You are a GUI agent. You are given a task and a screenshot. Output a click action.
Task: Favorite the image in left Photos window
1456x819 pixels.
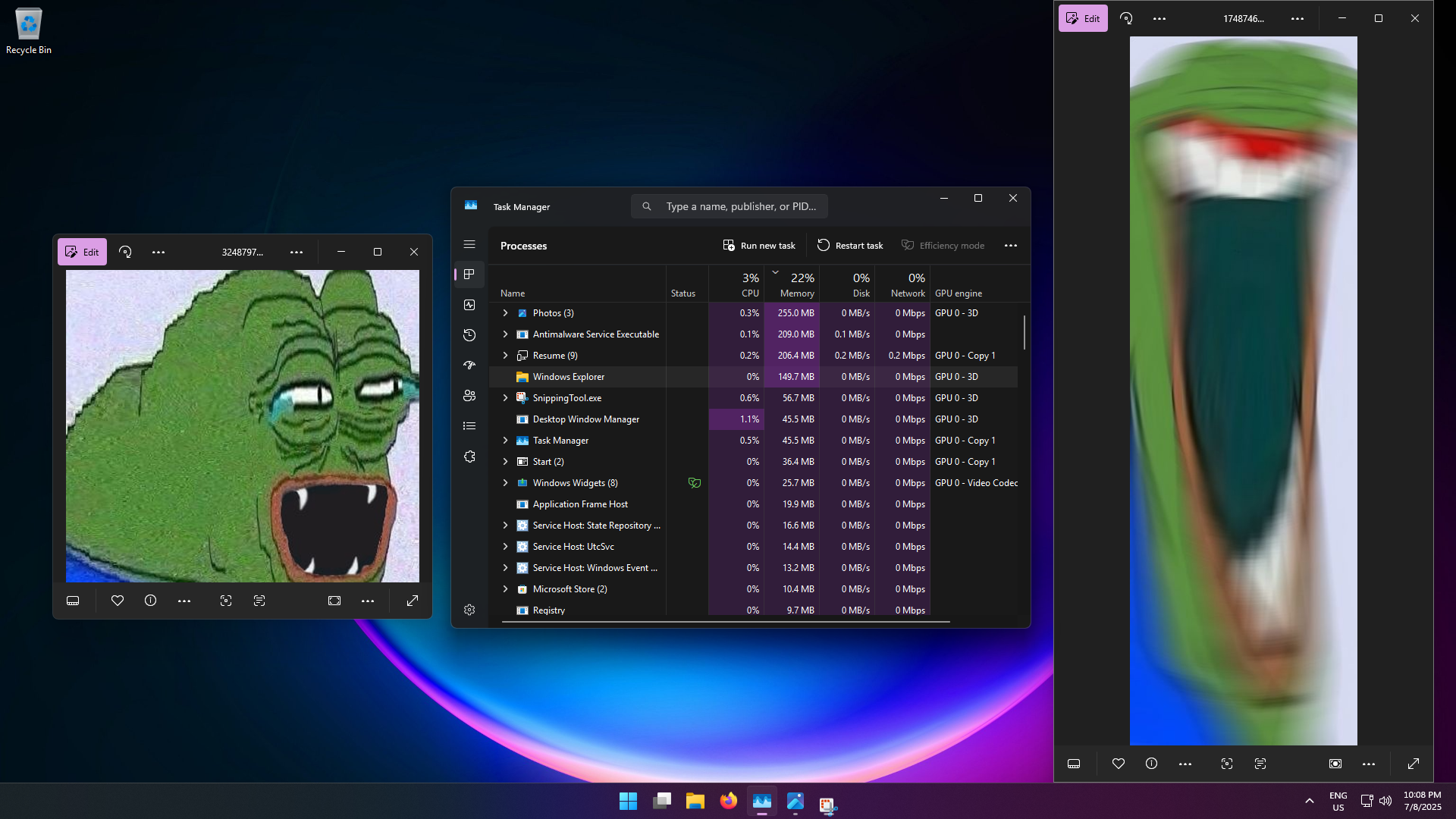click(118, 601)
